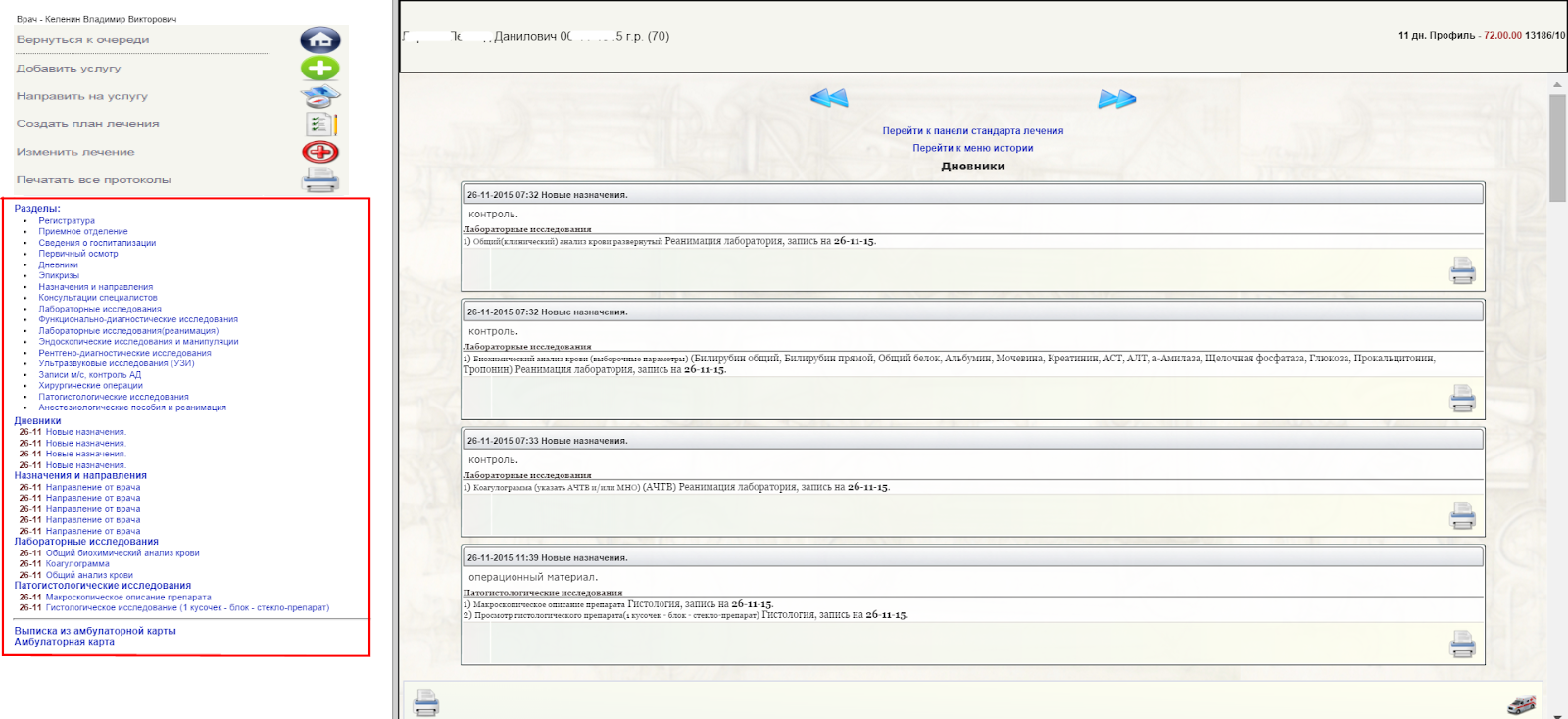Click the home icon to return to queue
The width and height of the screenshot is (1568, 719).
[319, 40]
